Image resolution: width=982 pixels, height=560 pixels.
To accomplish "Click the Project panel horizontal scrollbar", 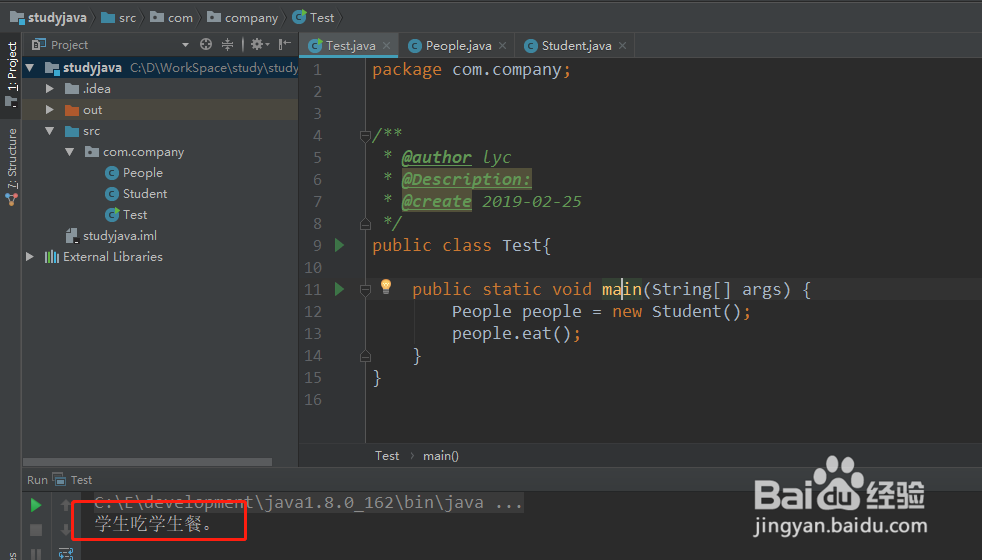I will pos(148,462).
